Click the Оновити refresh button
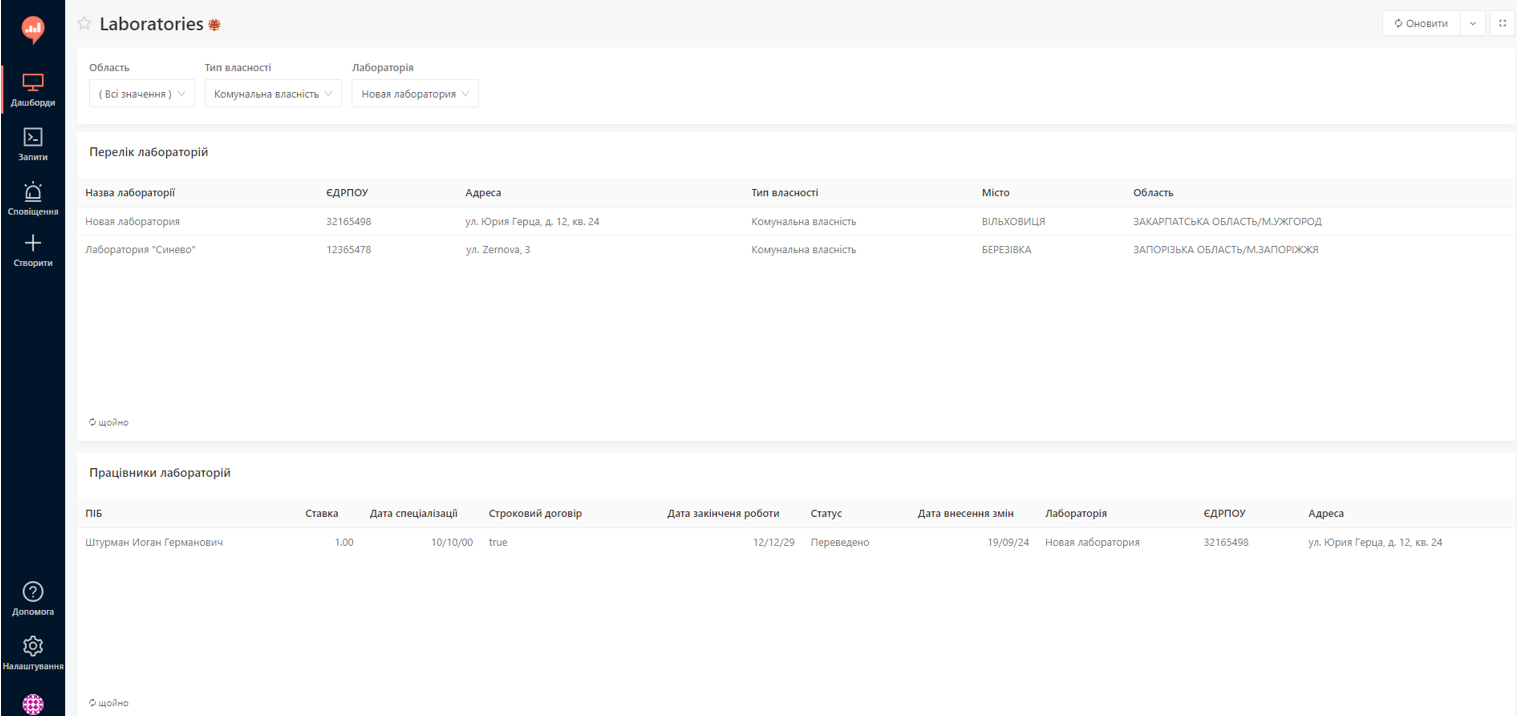1525x716 pixels. (x=1421, y=23)
